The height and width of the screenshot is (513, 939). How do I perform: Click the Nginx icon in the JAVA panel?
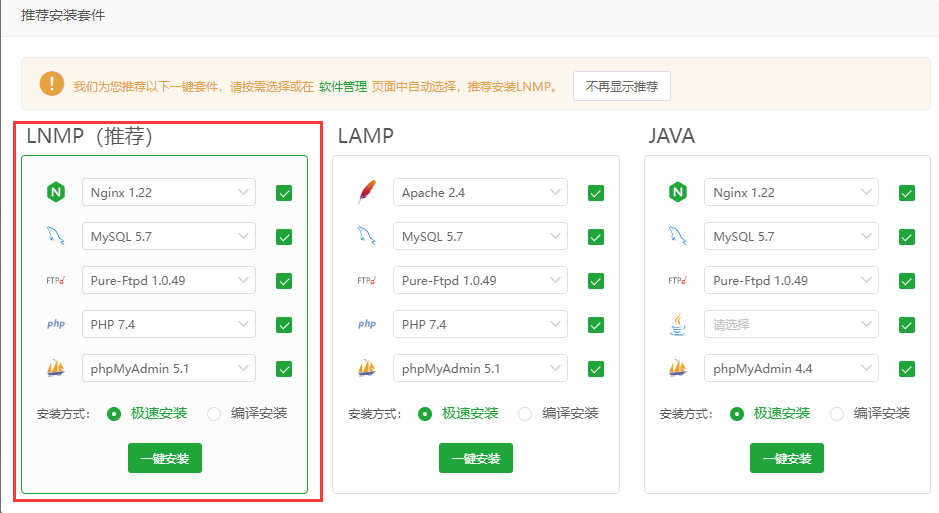pos(677,192)
